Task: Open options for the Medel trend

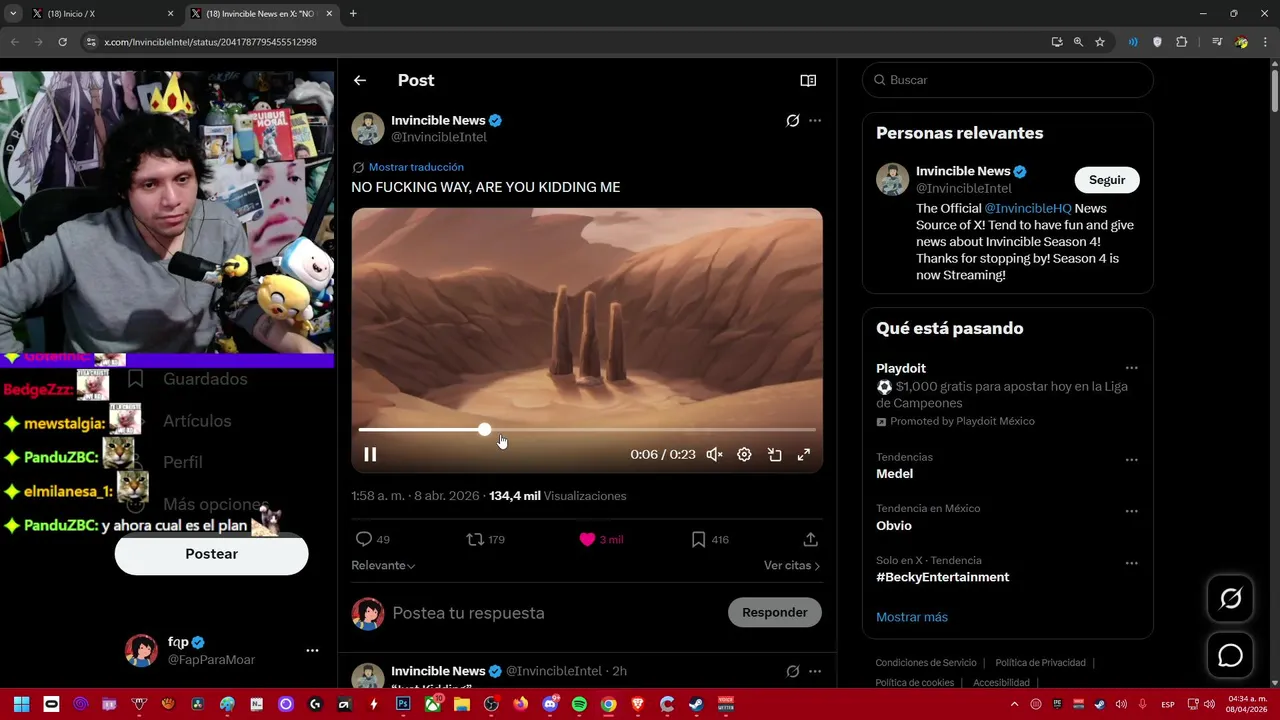Action: [1131, 460]
